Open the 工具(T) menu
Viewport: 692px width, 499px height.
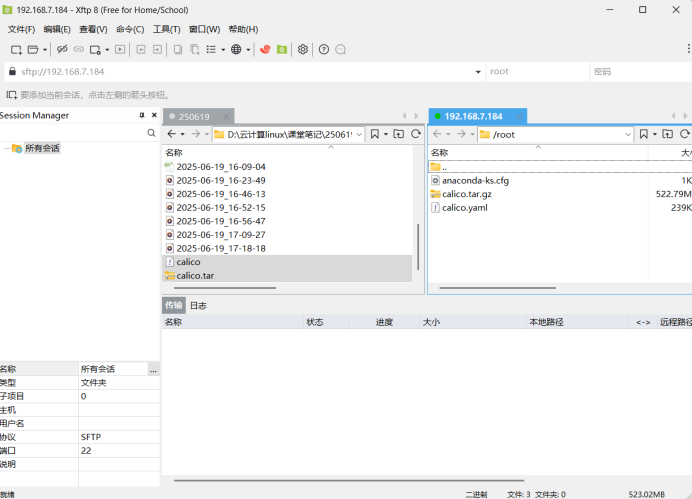point(166,29)
